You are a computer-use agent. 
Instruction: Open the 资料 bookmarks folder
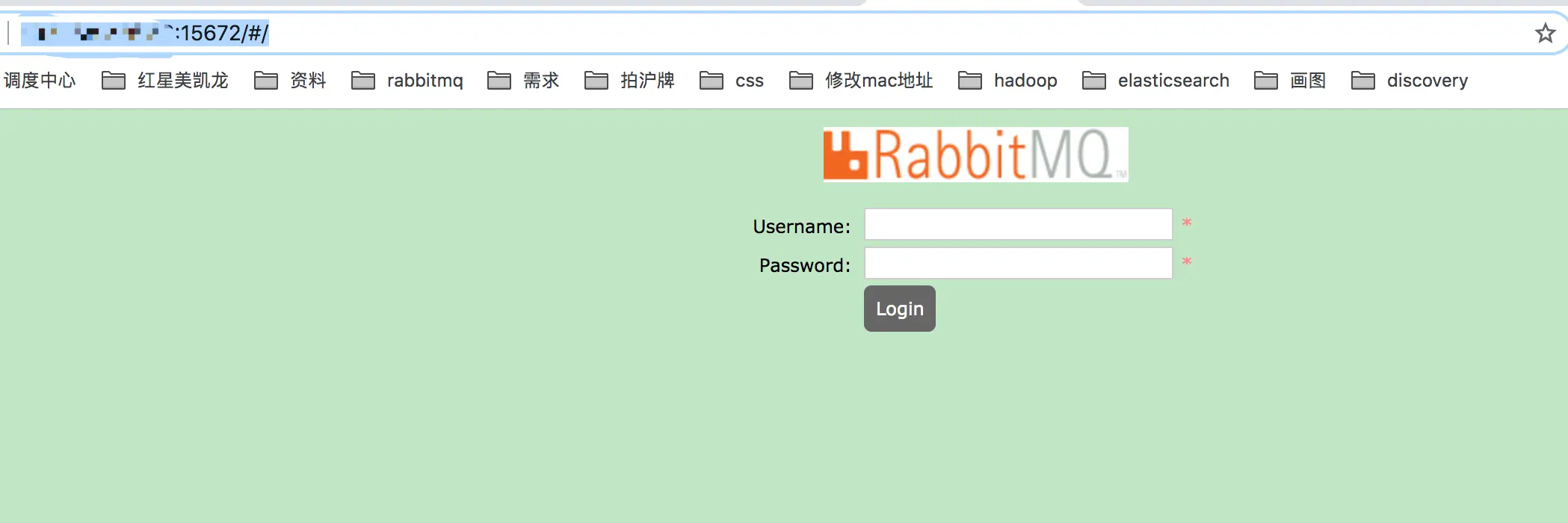coord(290,80)
